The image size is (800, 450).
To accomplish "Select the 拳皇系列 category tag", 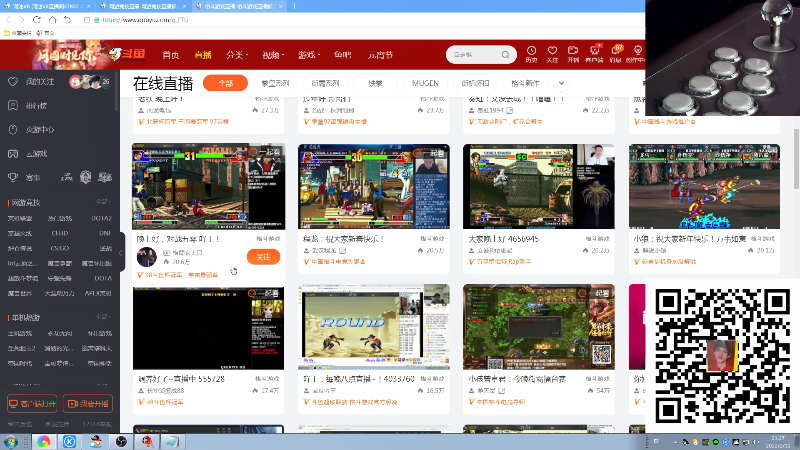I will 276,83.
